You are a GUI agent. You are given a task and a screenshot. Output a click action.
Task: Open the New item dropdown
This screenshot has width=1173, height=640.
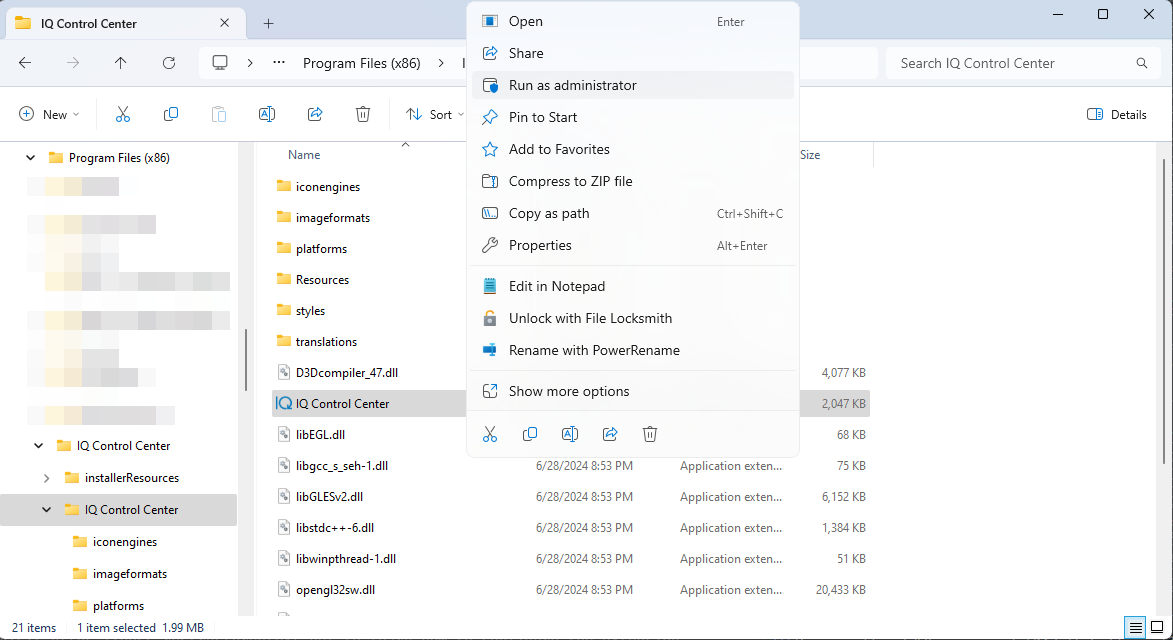pos(49,114)
